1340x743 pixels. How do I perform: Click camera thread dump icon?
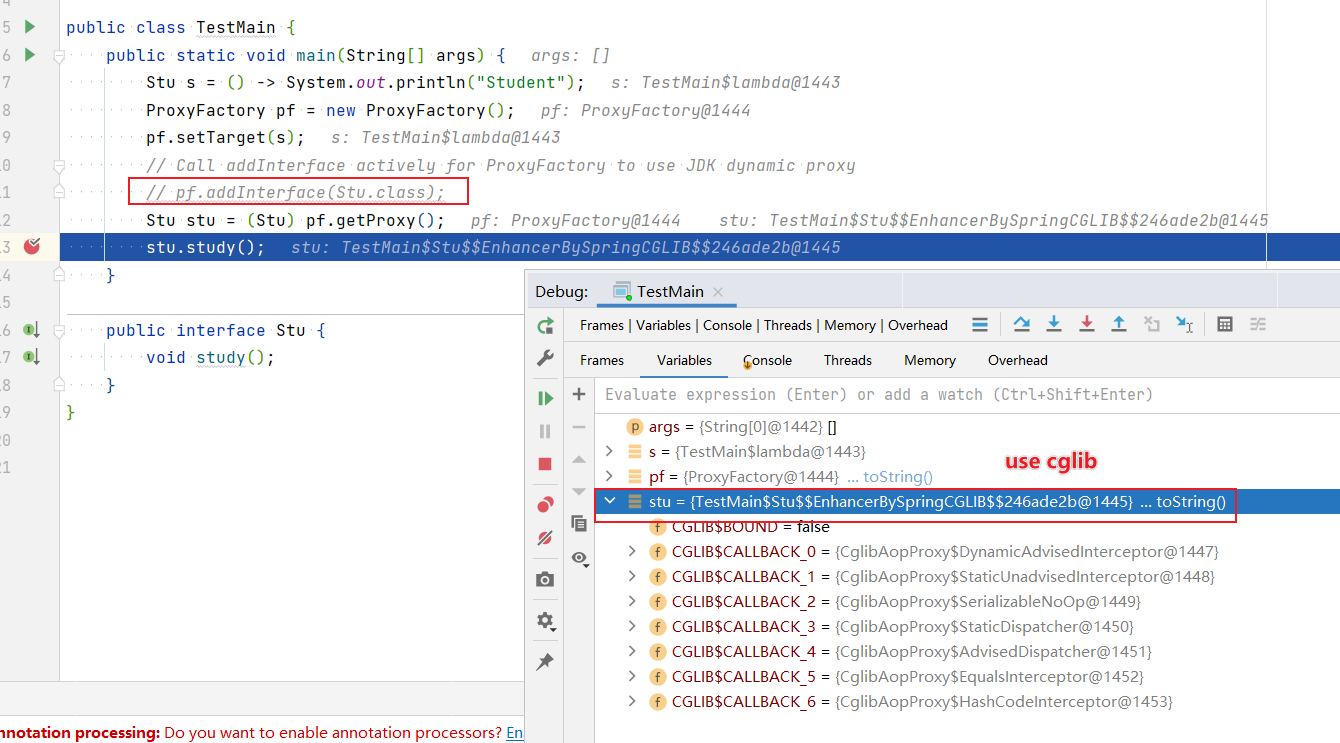tap(545, 579)
